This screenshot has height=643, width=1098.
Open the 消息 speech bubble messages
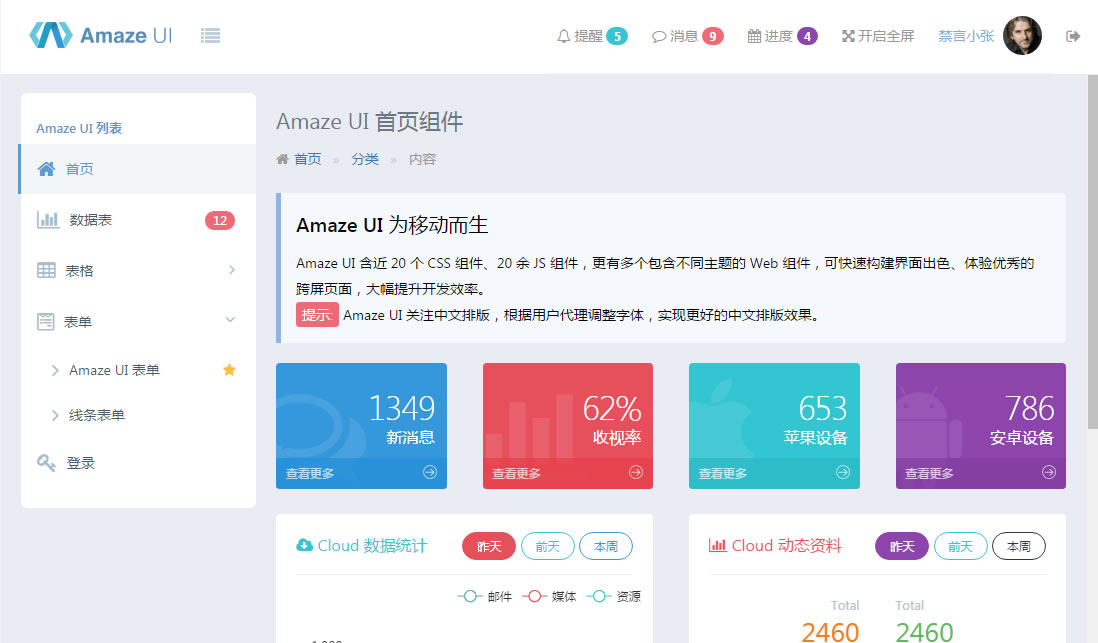tap(658, 36)
